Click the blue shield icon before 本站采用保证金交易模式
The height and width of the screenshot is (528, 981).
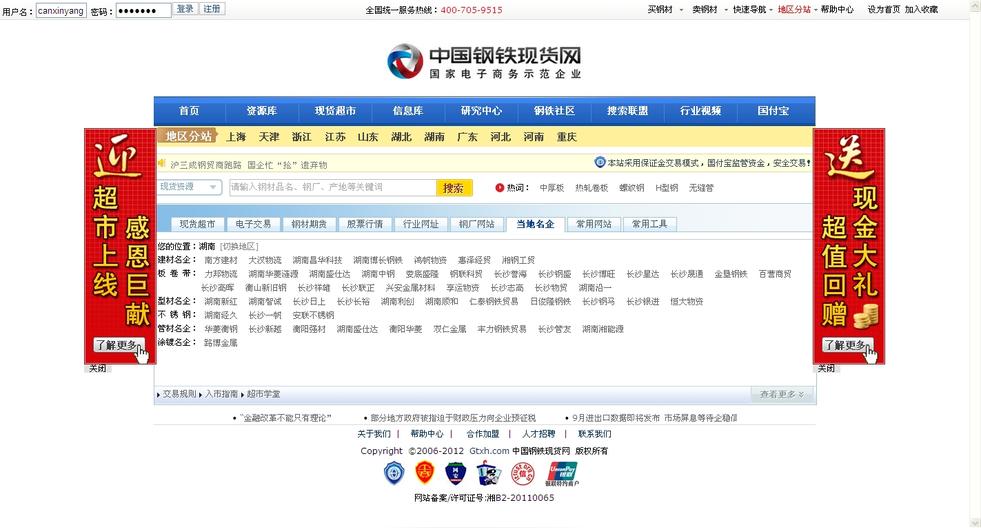[x=600, y=162]
